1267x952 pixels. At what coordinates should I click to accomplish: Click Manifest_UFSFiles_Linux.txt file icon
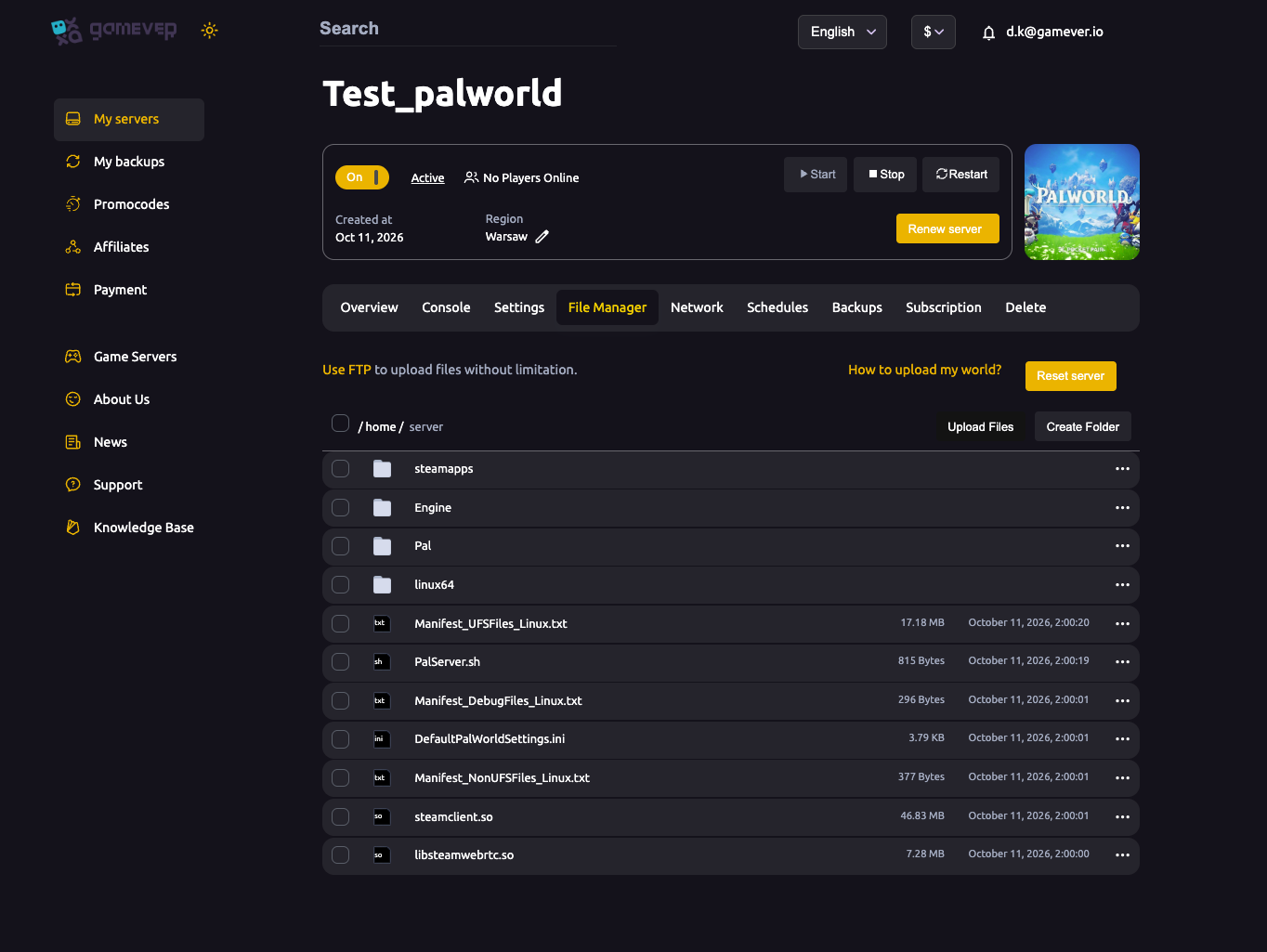tap(382, 624)
